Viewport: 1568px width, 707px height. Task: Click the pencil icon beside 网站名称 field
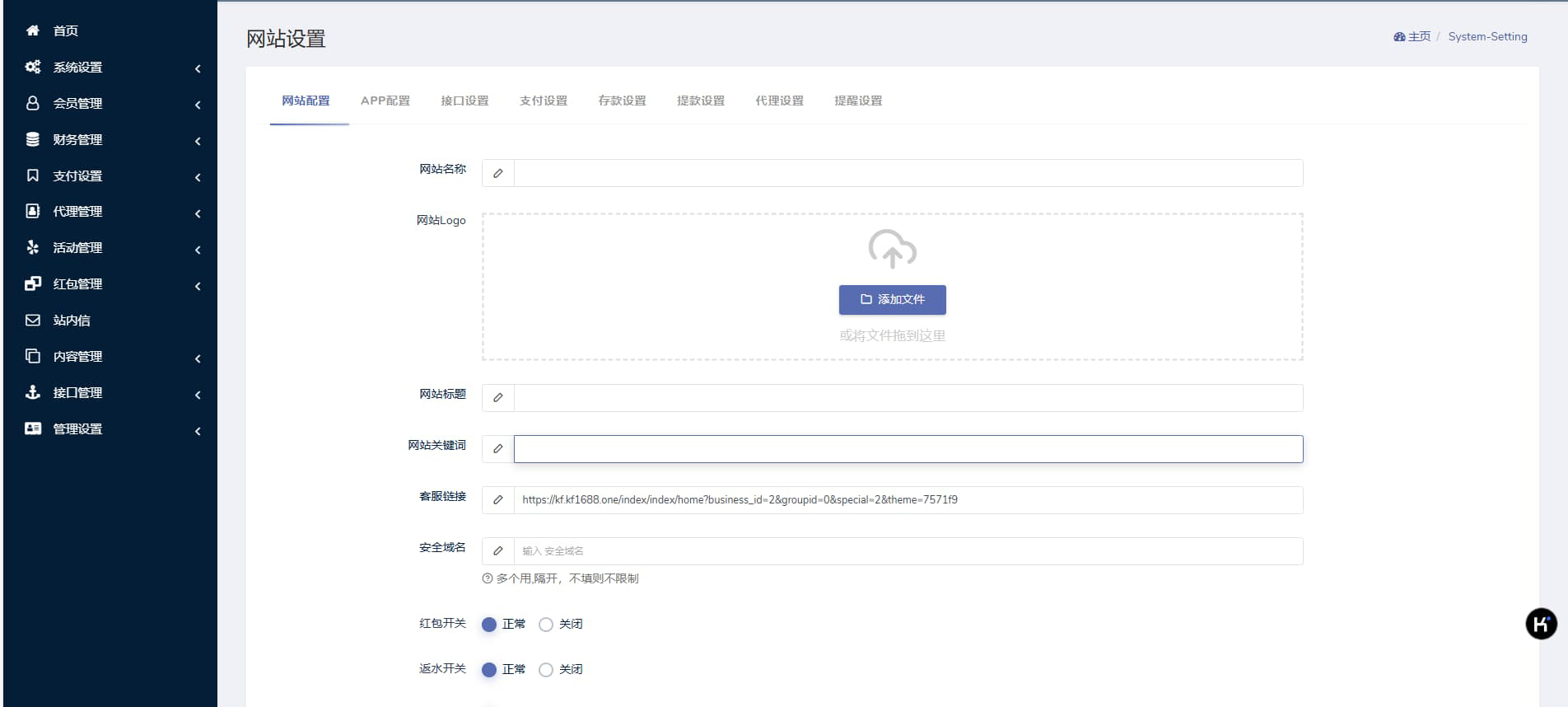pos(498,173)
